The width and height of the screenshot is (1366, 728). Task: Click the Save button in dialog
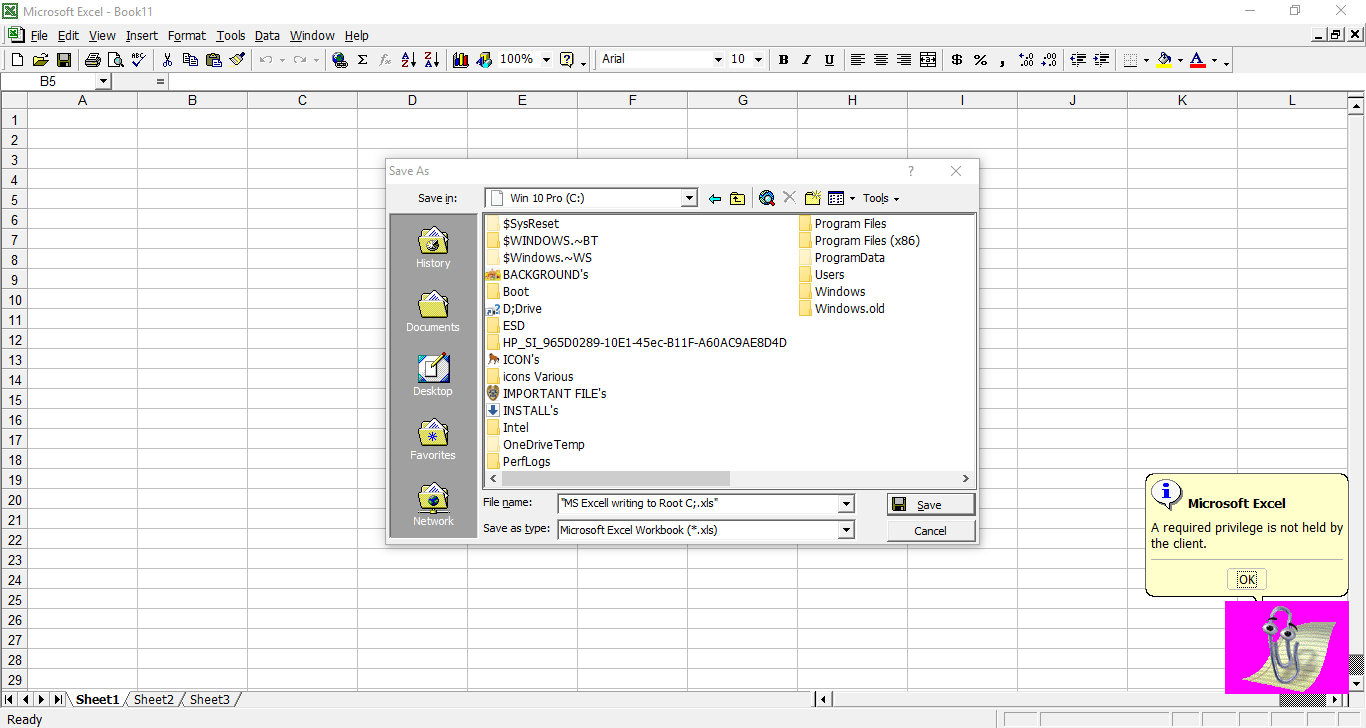930,505
